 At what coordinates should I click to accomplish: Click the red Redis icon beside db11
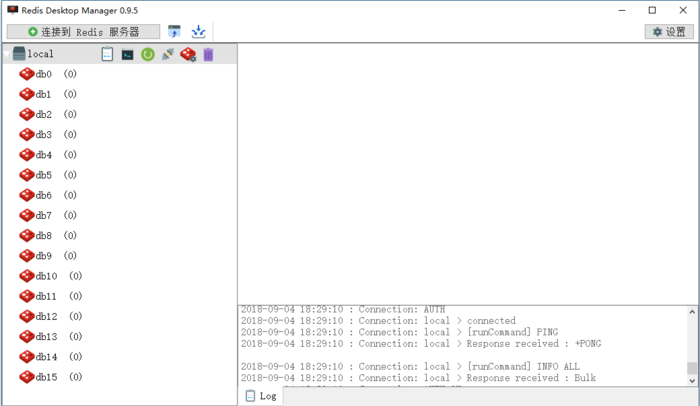[27, 296]
